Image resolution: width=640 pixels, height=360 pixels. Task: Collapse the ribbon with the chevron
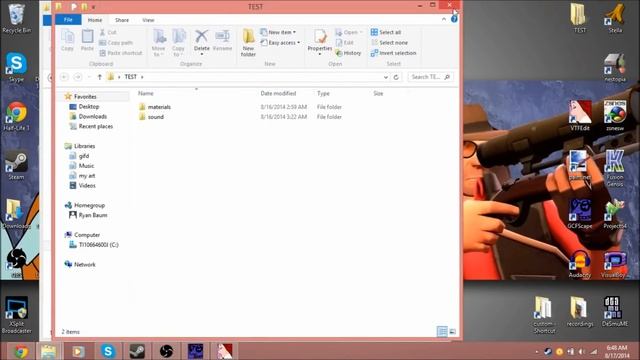(x=444, y=19)
